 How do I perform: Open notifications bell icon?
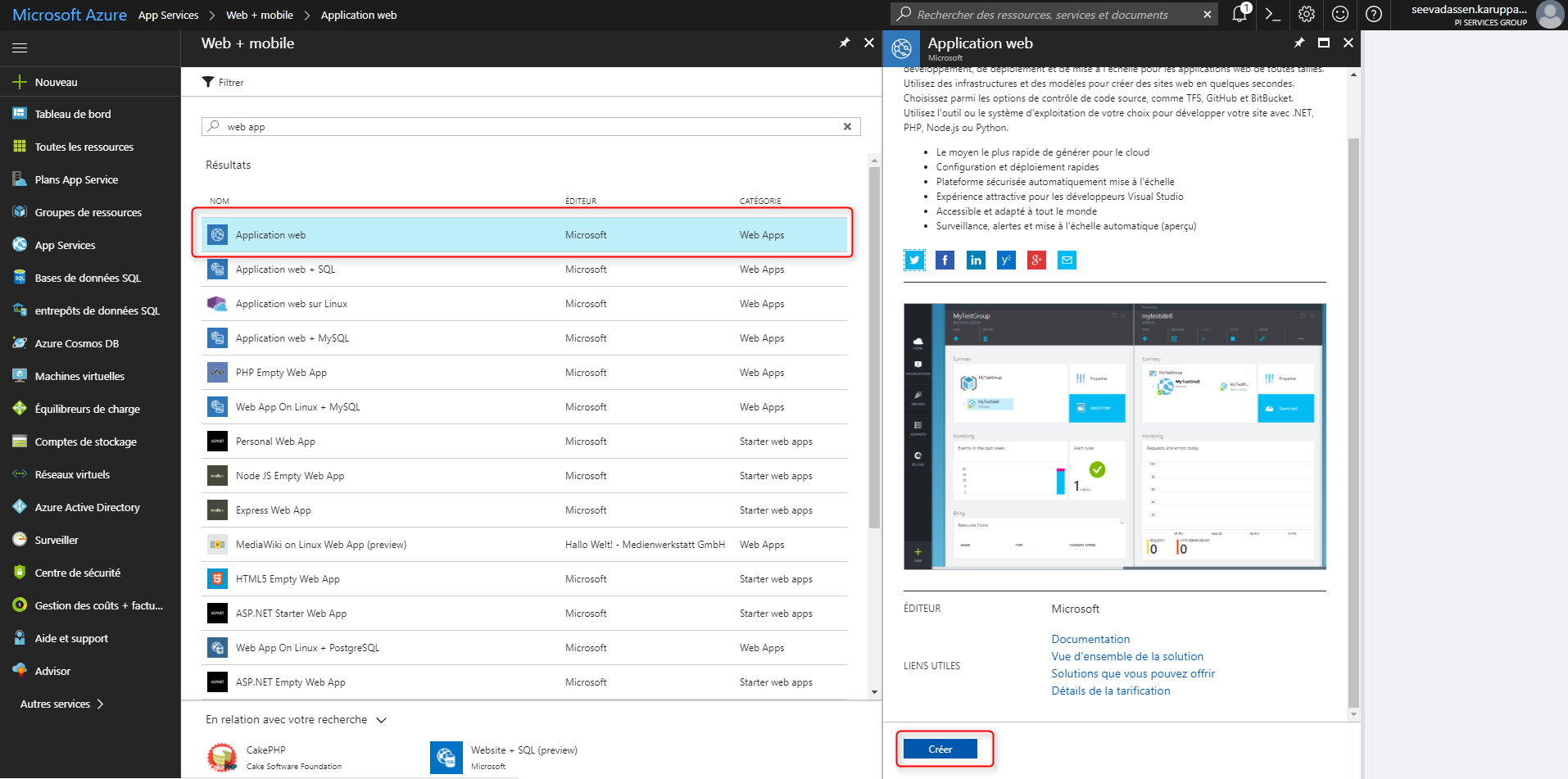[1239, 14]
